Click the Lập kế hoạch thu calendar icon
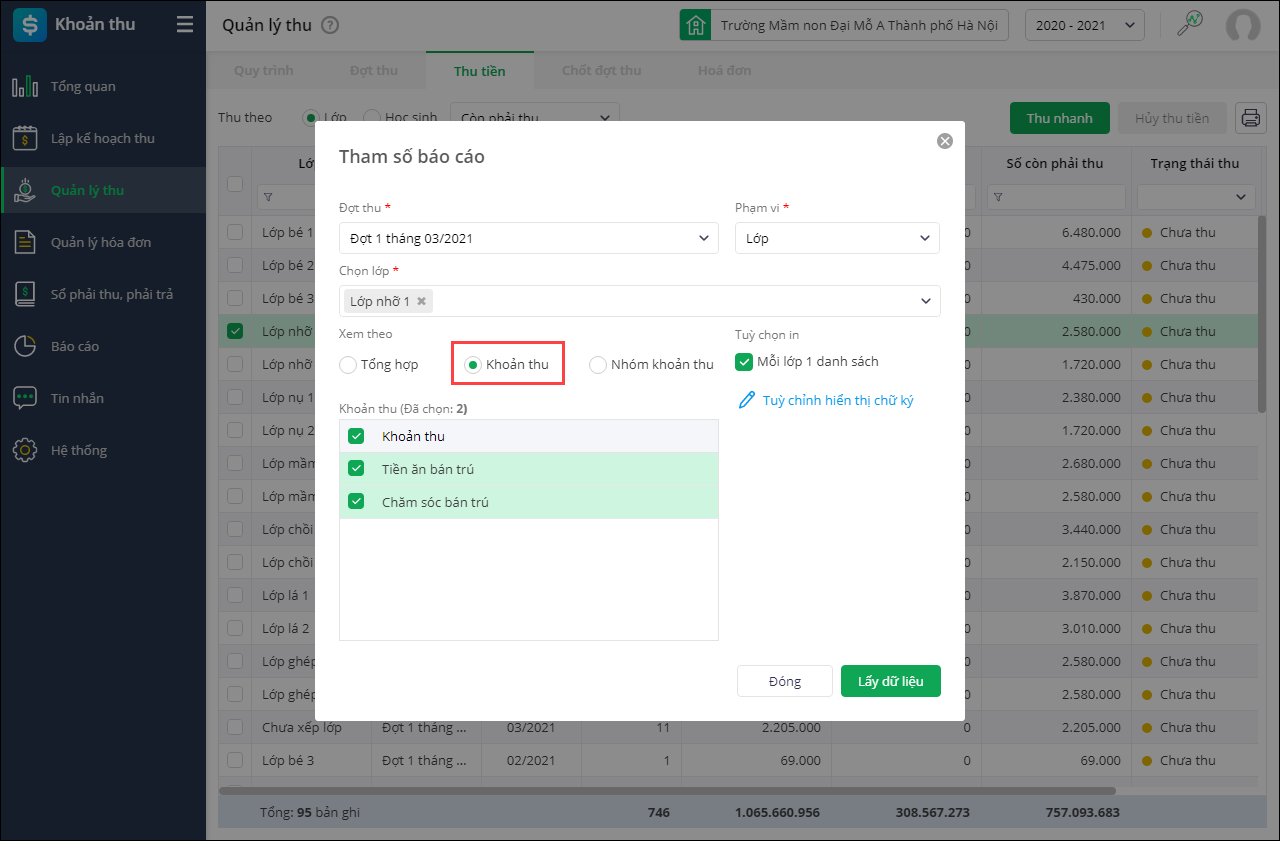1280x841 pixels. point(25,139)
